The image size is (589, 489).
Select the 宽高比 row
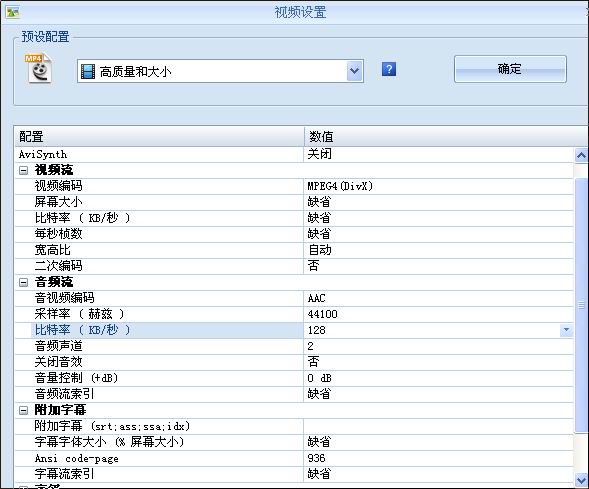pos(294,250)
